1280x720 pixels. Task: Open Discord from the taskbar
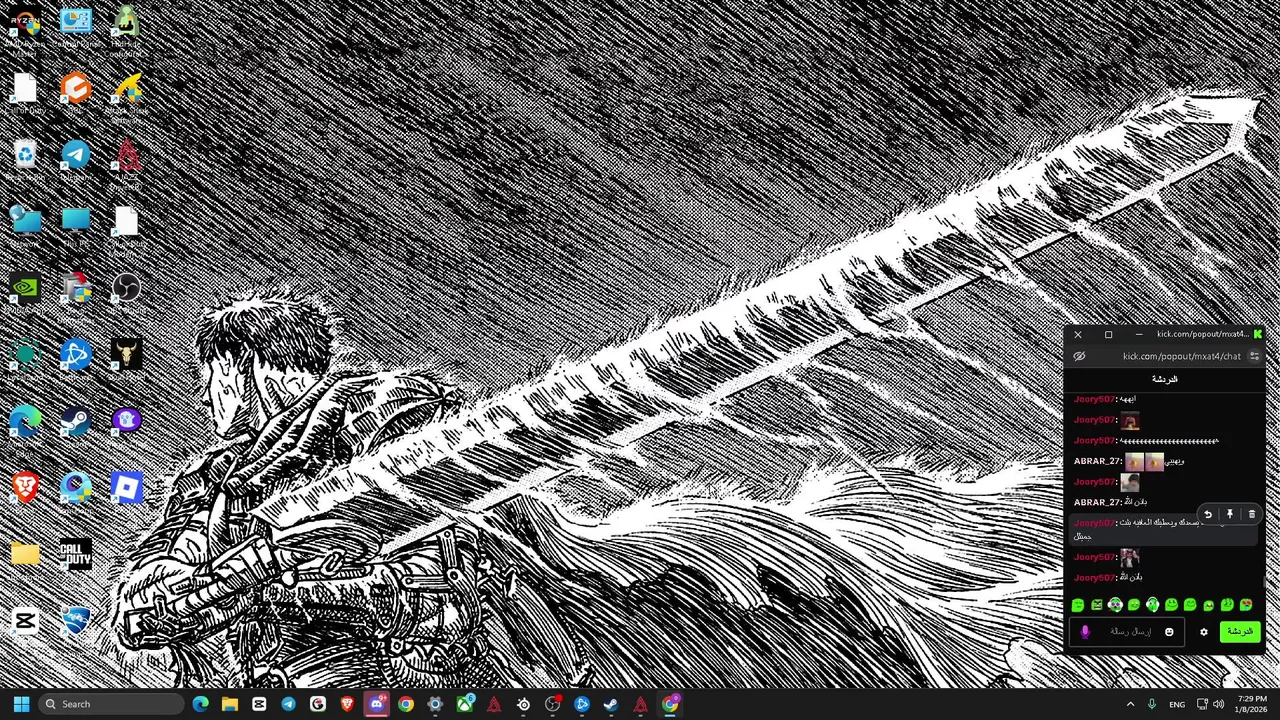(376, 704)
